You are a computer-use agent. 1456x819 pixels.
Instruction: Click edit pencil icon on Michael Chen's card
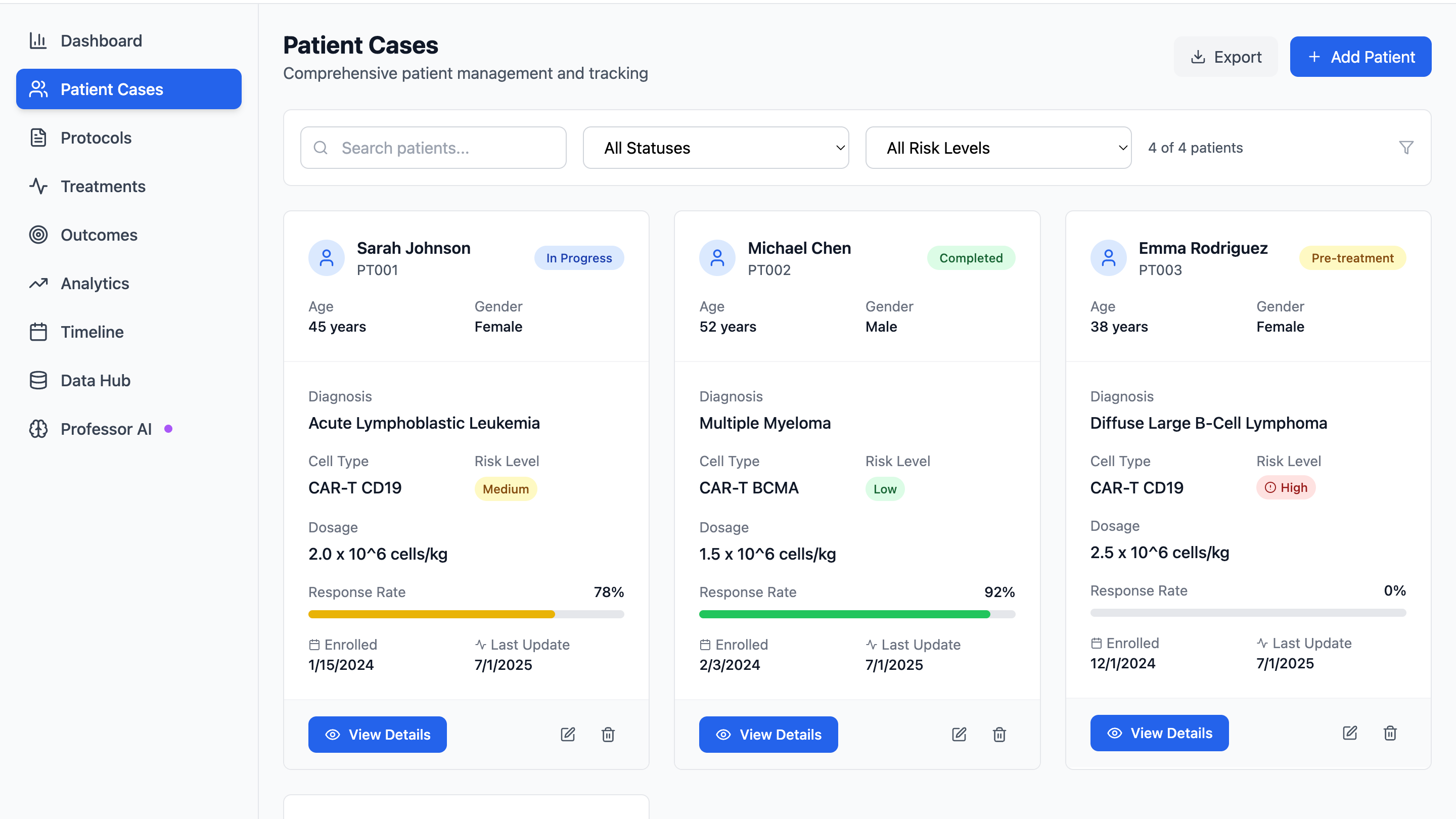click(959, 734)
